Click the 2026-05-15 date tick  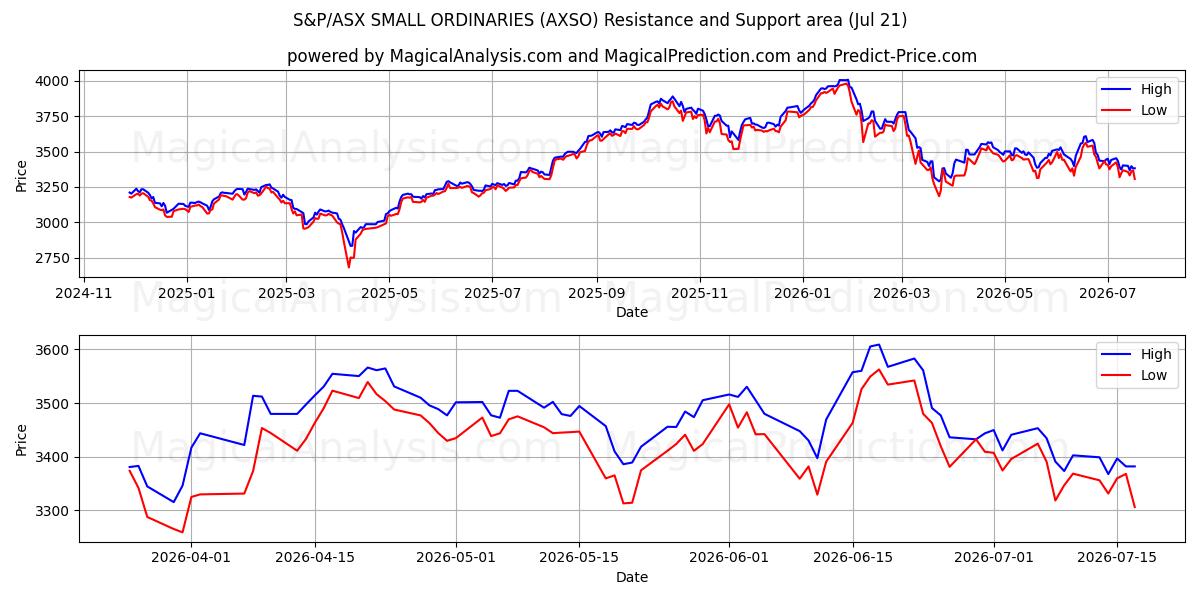(x=580, y=559)
